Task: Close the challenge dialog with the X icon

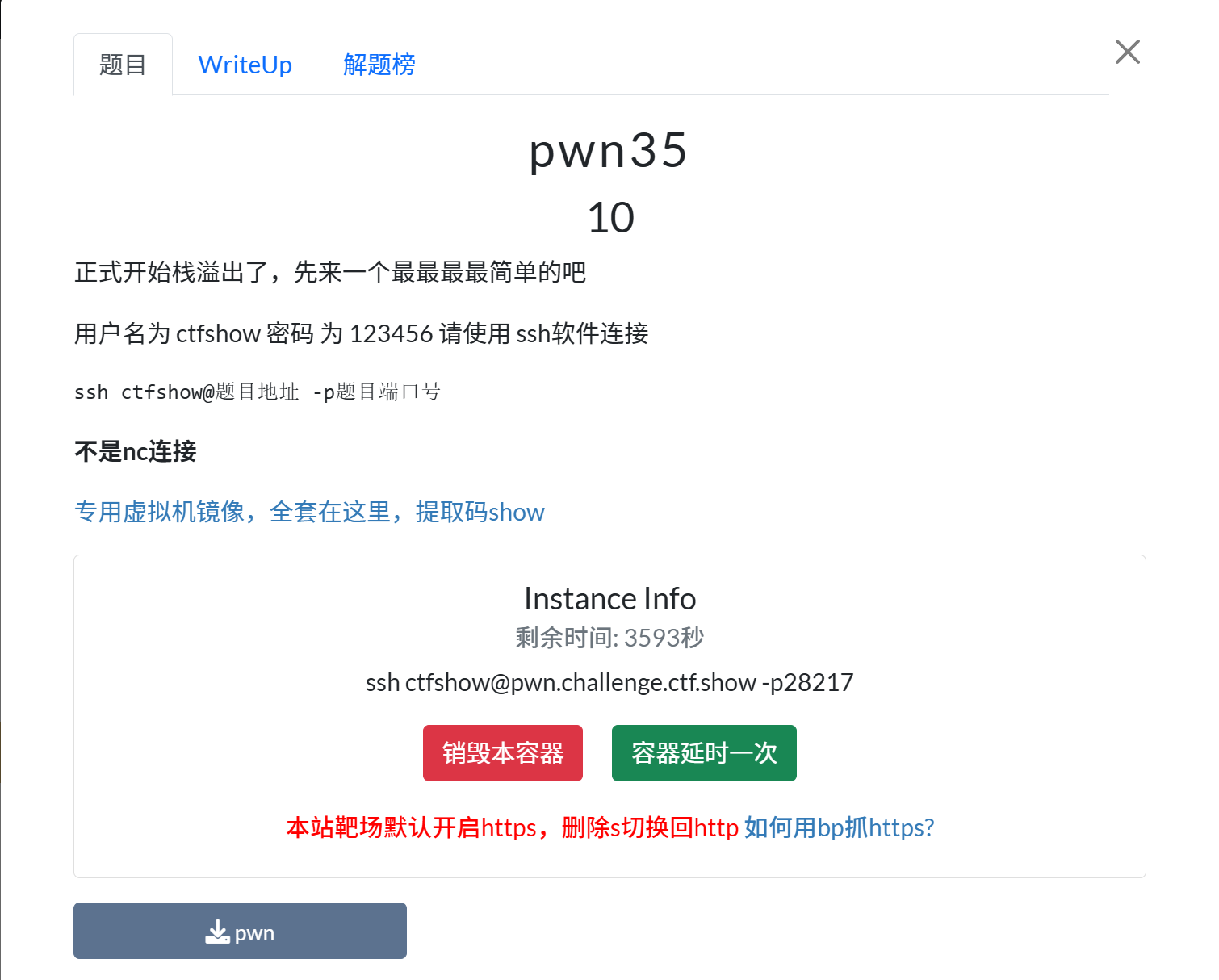Action: coord(1127,52)
